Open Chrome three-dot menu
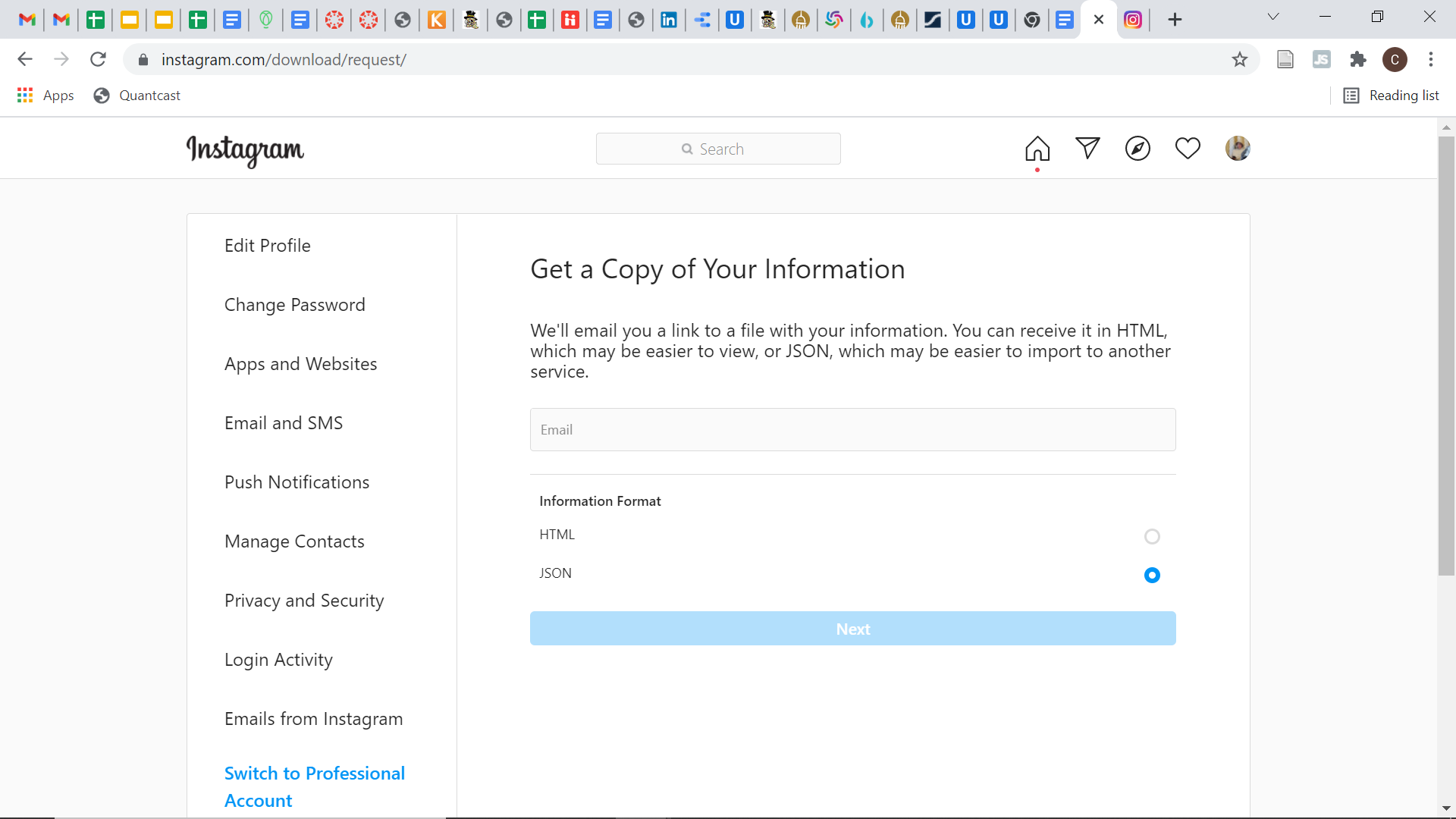Screen dimensions: 1456x819 [x=1431, y=59]
